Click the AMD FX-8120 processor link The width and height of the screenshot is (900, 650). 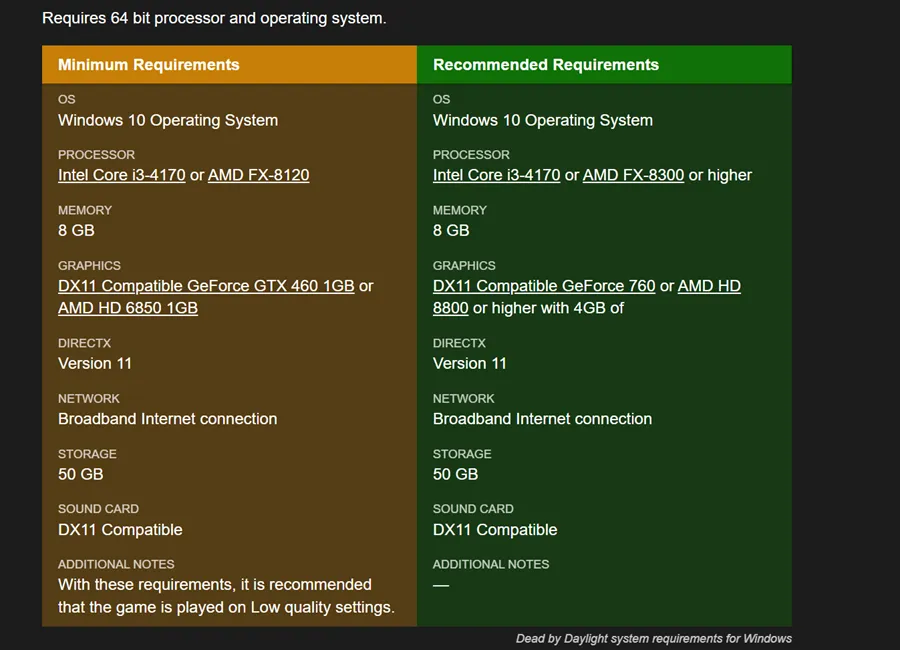[258, 175]
